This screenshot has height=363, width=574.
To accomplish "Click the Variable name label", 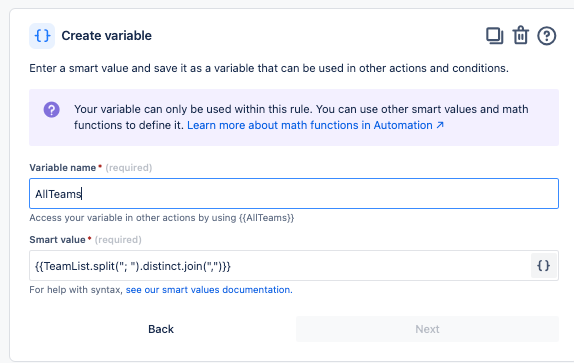I will tap(63, 168).
